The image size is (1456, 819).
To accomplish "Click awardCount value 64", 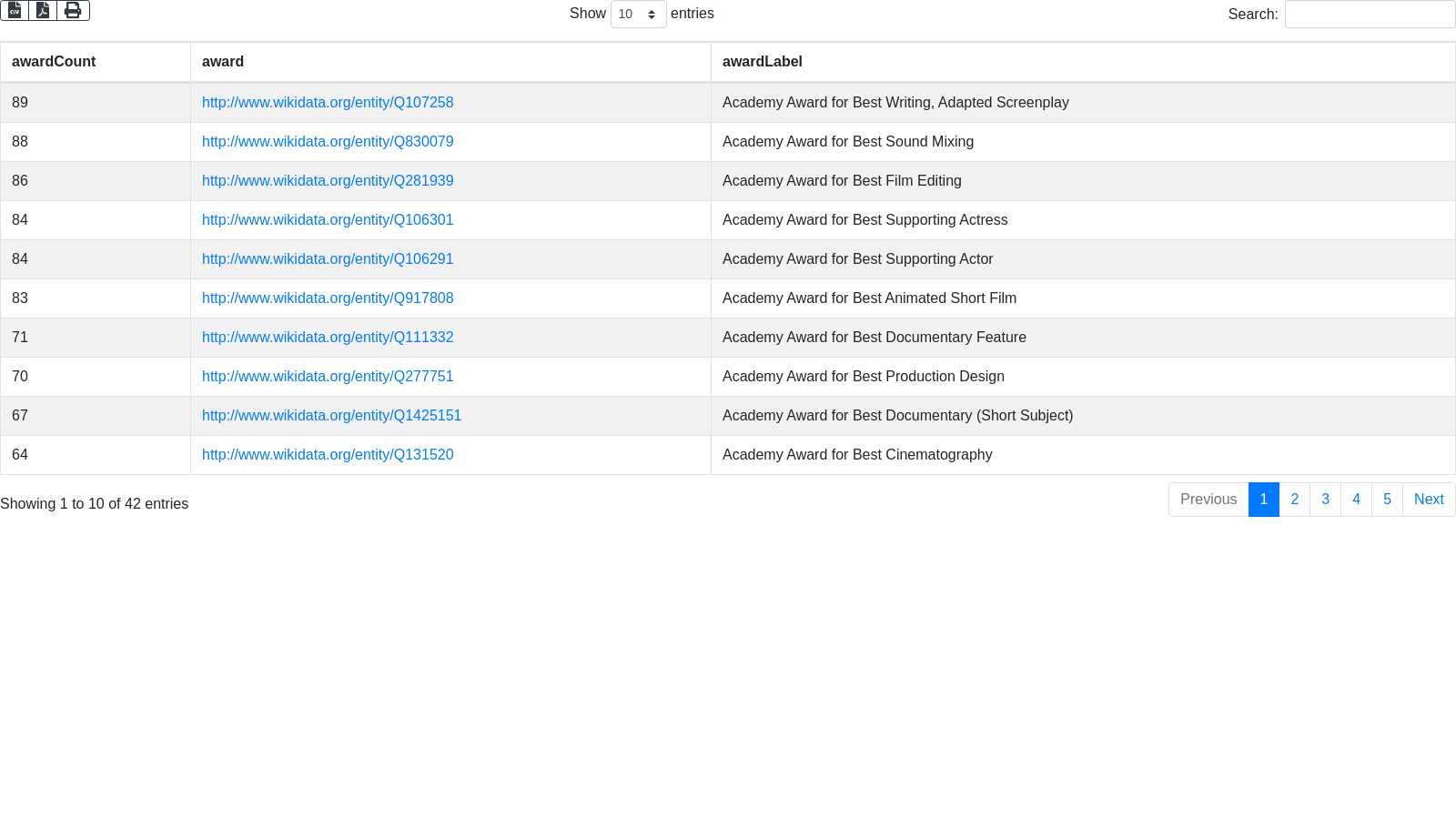I will [20, 455].
